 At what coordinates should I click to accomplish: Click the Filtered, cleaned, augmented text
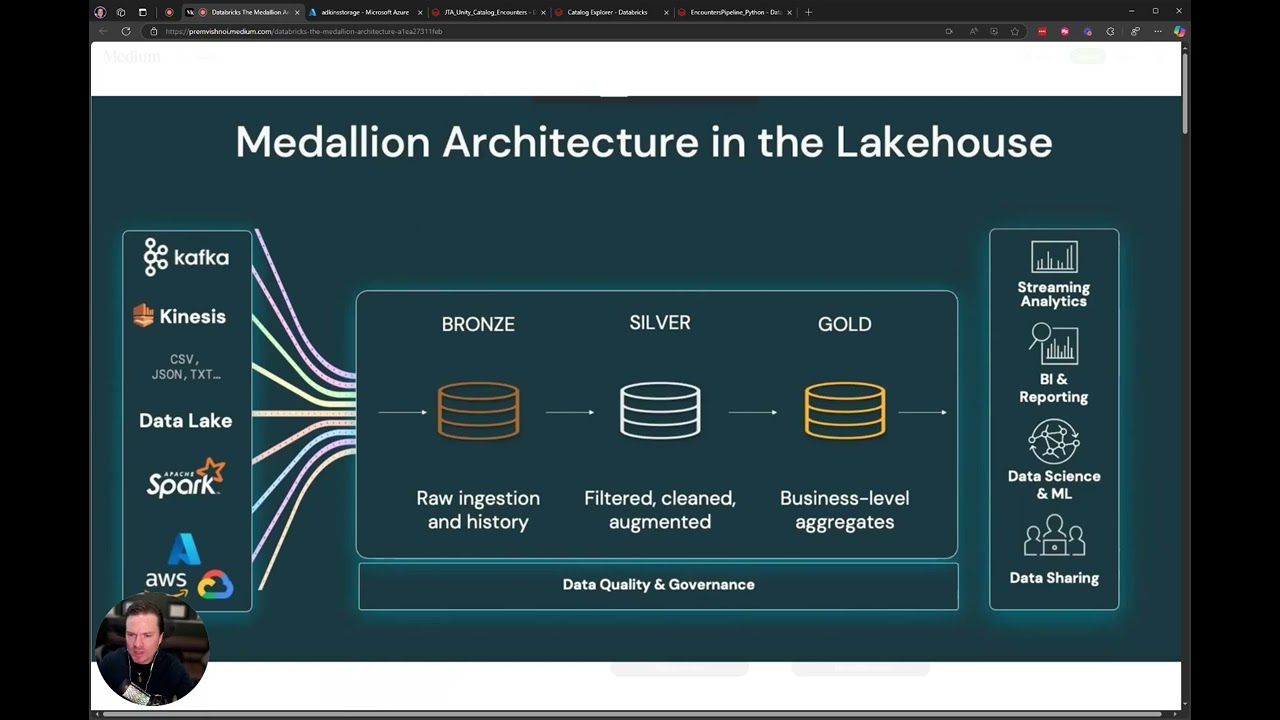(x=660, y=510)
